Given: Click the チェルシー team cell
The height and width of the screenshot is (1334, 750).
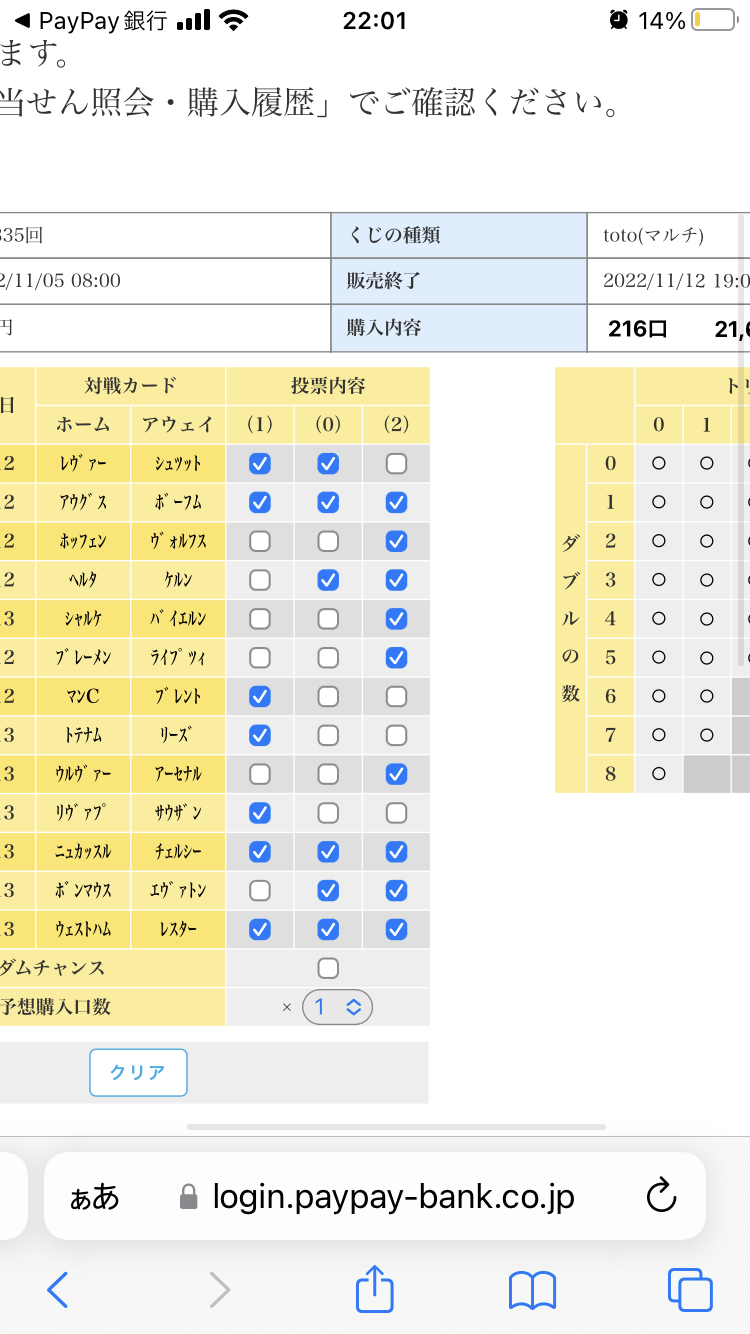Looking at the screenshot, I should [178, 852].
